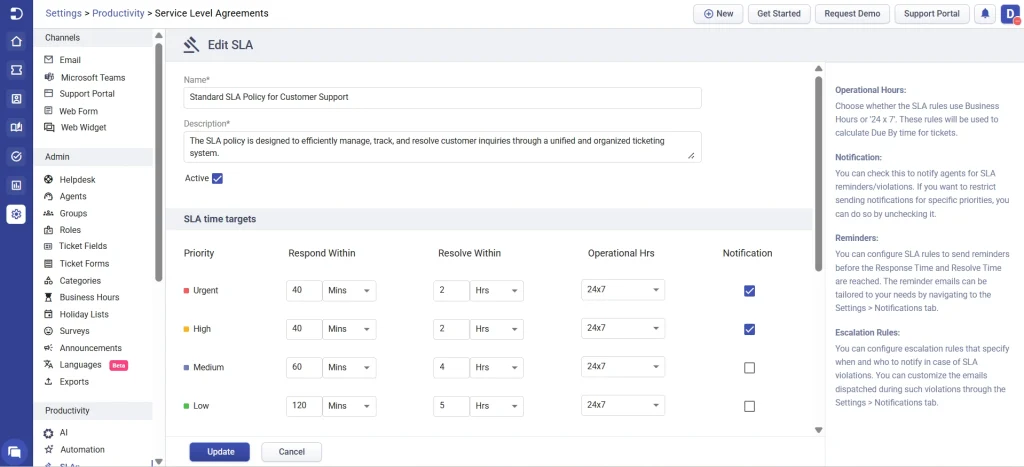The image size is (1024, 467).
Task: Toggle Notification checkbox for High priority
Action: coord(749,329)
